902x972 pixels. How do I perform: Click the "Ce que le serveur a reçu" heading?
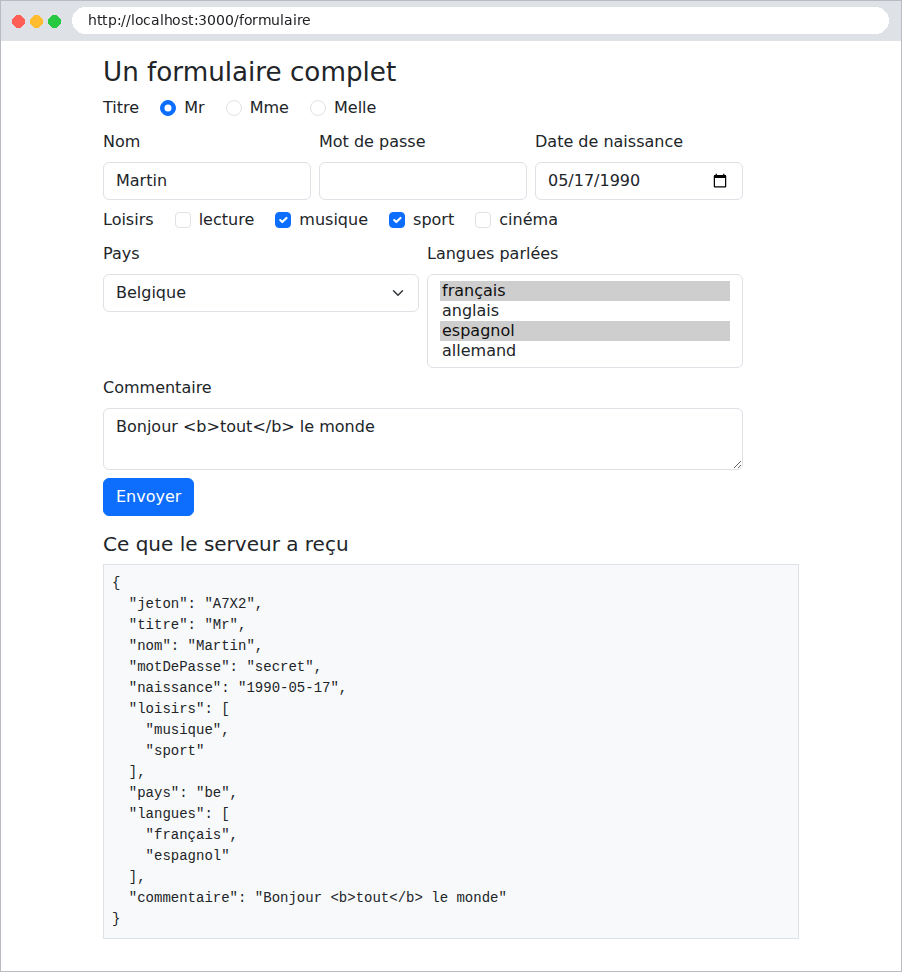[x=226, y=544]
